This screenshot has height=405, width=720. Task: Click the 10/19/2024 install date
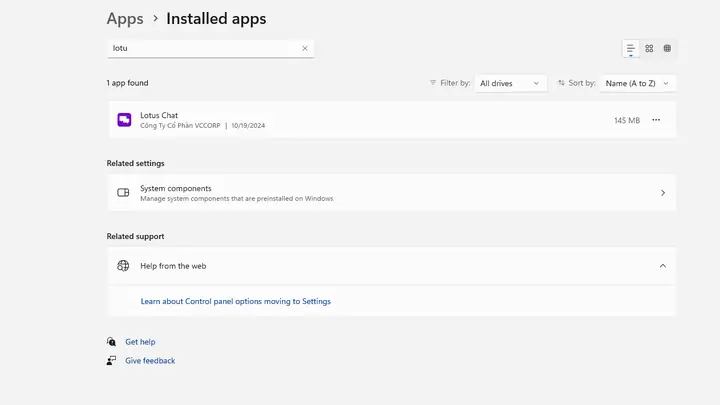248,125
